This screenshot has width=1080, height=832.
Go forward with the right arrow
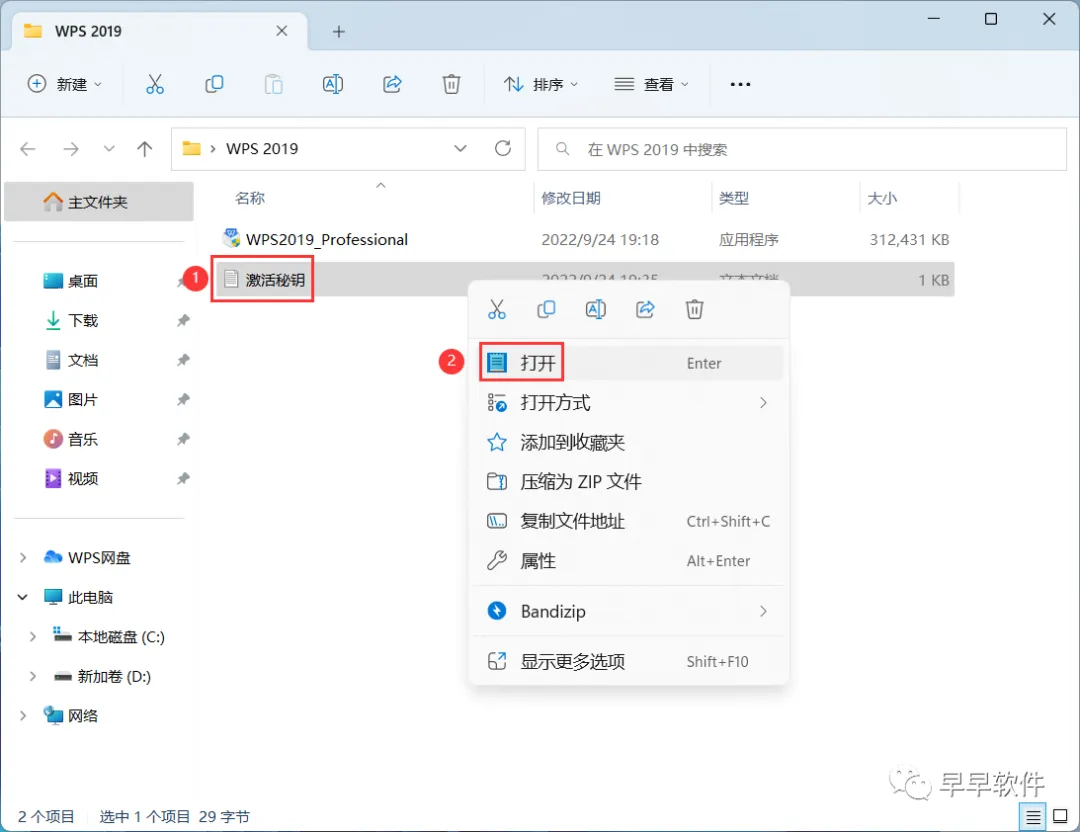click(71, 149)
